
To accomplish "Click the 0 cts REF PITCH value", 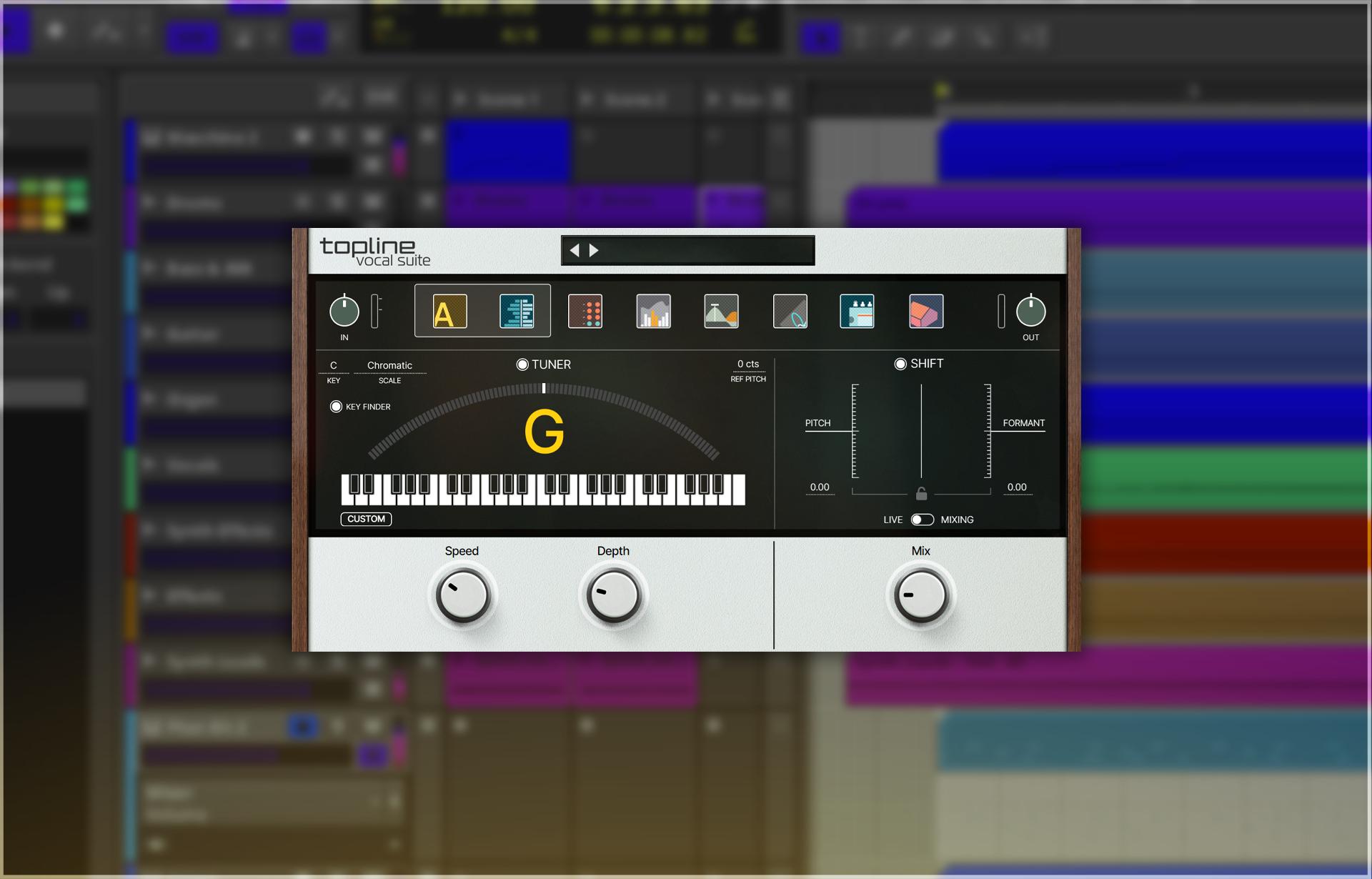I will 748,364.
